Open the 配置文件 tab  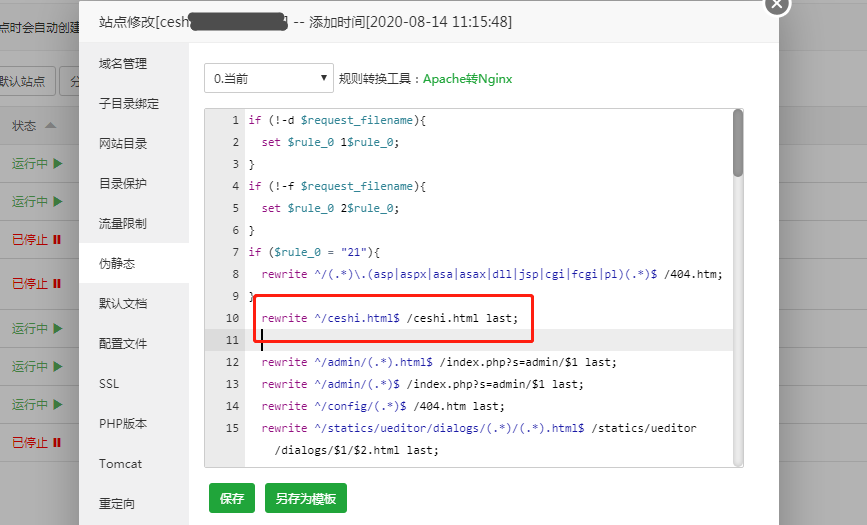point(123,344)
